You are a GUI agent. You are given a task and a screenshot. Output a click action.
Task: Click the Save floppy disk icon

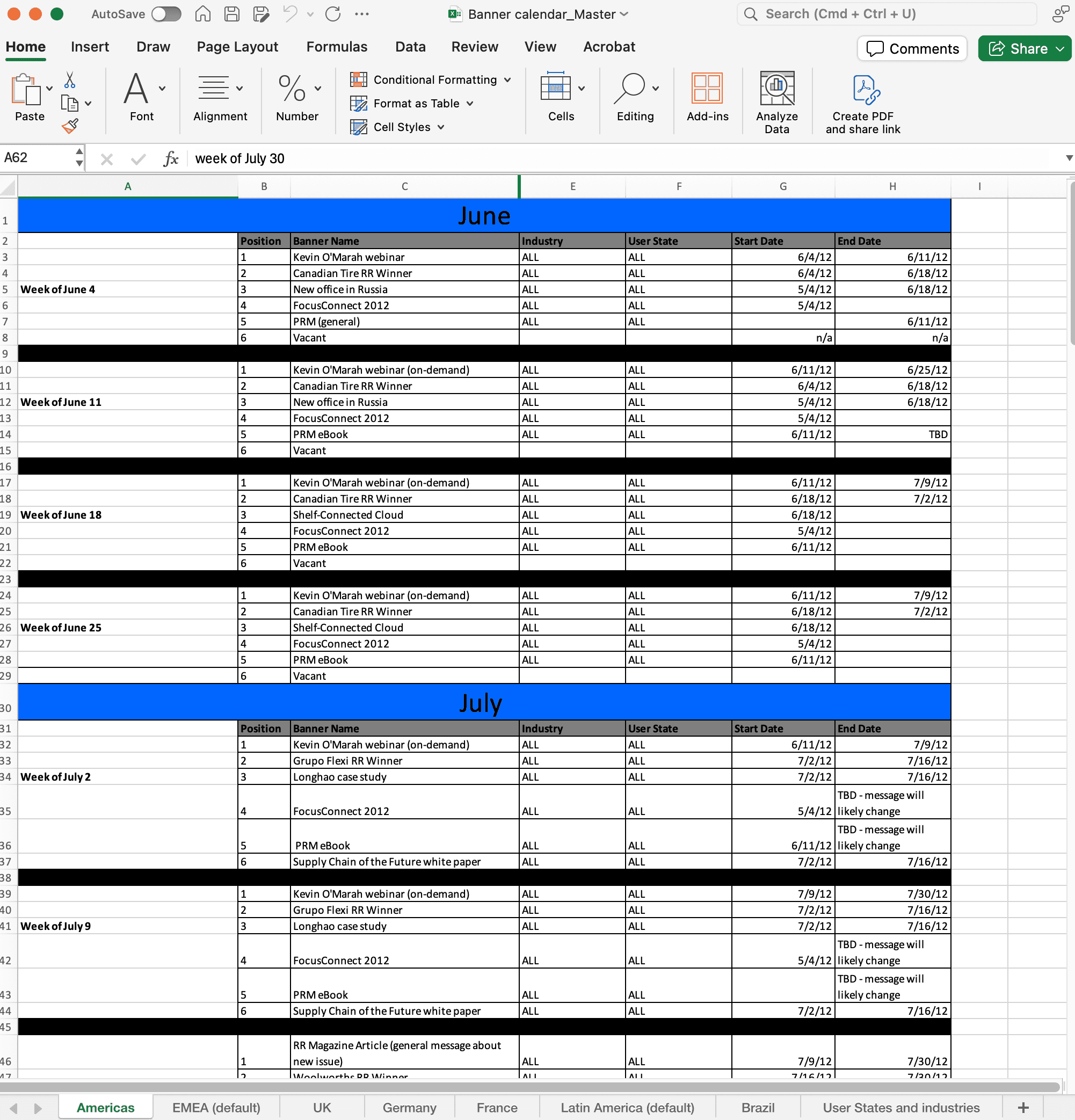[x=231, y=14]
